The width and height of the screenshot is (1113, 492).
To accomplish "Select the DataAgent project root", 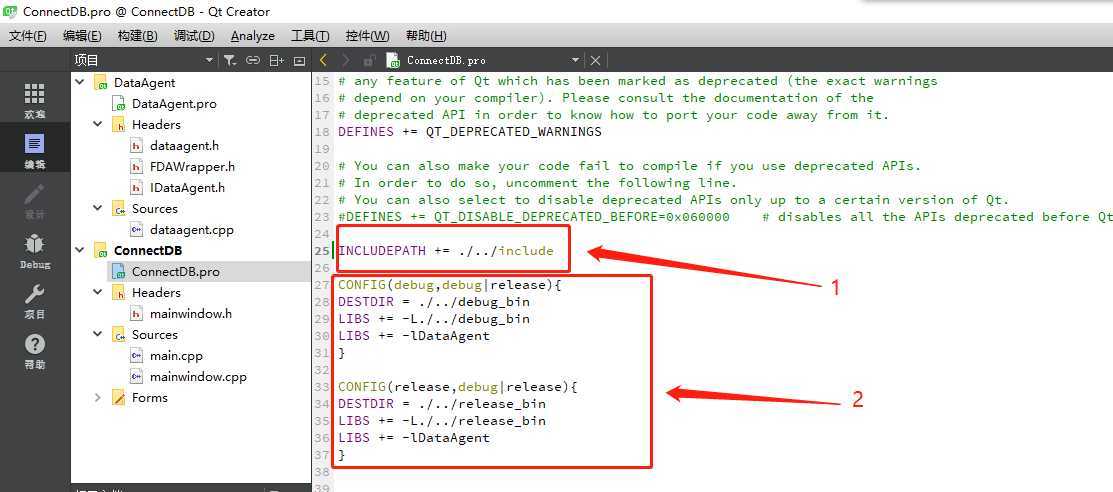I will click(x=145, y=82).
